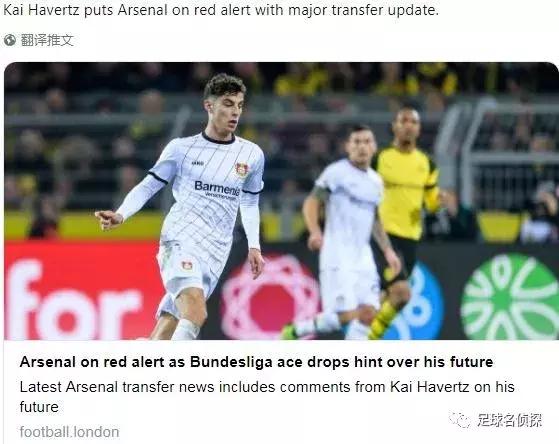Click the globe translate icon
Screen dimensions: 559x444
10,40
